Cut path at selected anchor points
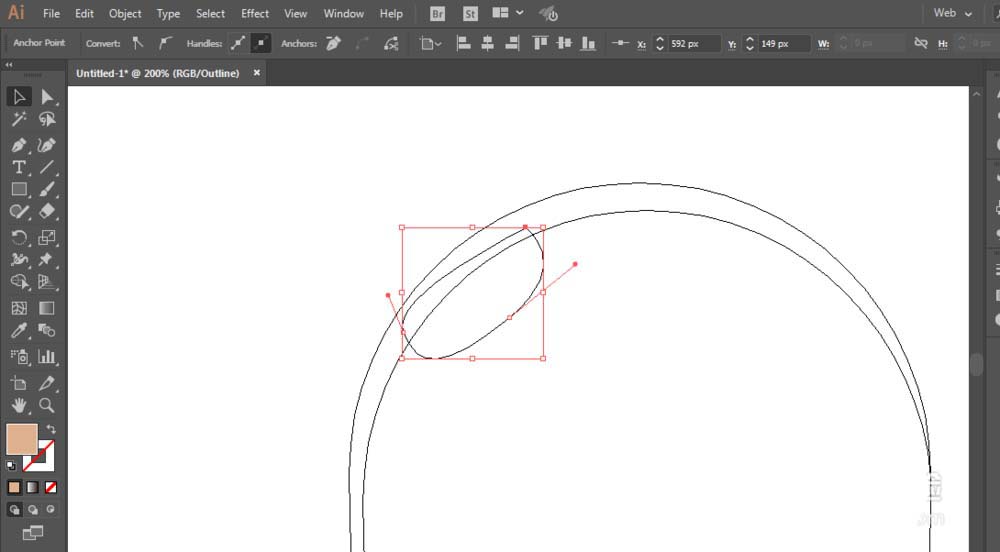 pyautogui.click(x=391, y=43)
